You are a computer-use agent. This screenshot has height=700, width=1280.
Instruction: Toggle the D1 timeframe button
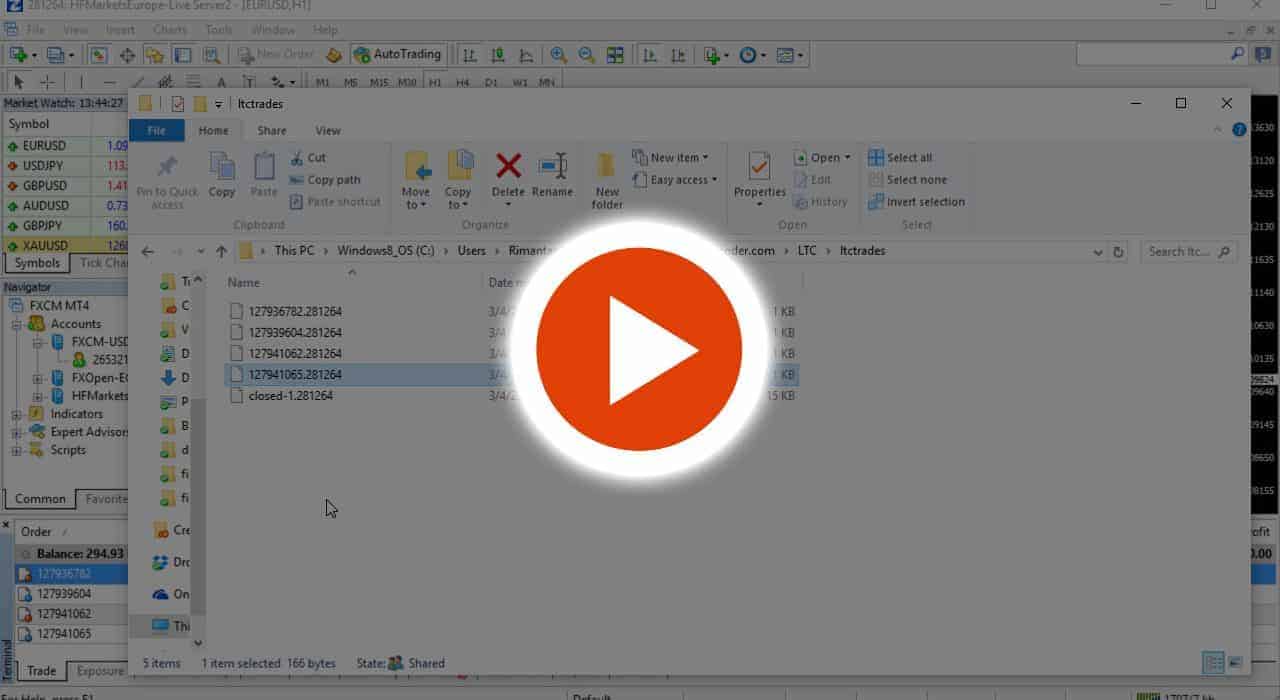(x=491, y=82)
